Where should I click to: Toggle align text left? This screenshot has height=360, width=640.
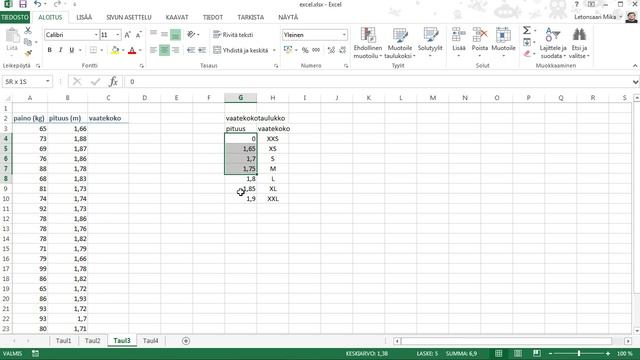153,50
